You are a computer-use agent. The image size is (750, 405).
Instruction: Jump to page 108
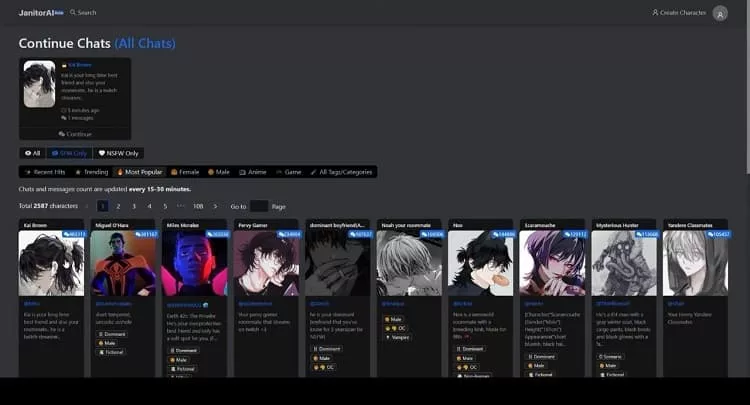[x=198, y=207]
